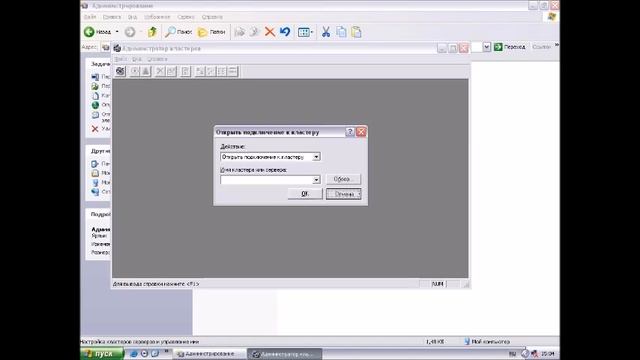Click the system tray clock
The height and width of the screenshot is (360, 640).
click(547, 354)
